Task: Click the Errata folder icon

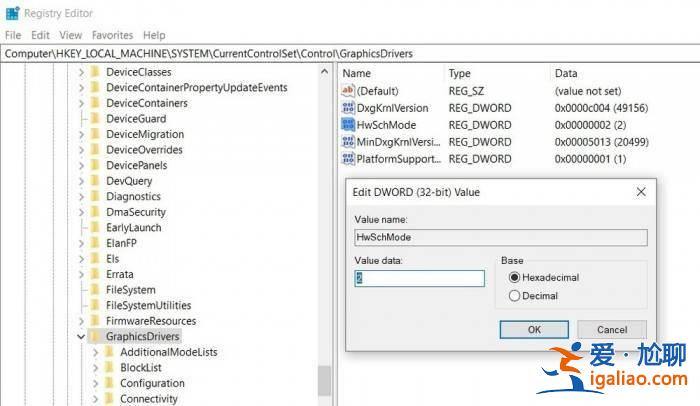Action: [x=95, y=274]
